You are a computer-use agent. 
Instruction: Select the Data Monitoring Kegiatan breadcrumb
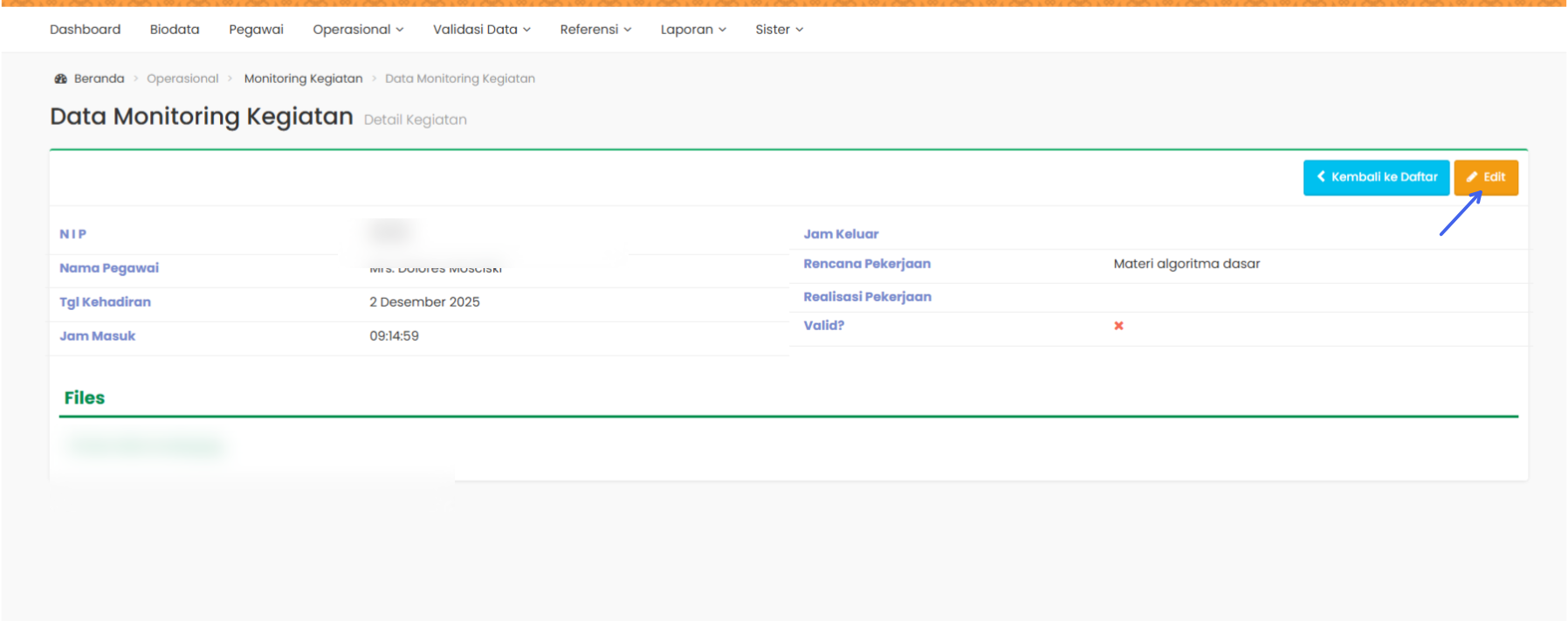click(x=460, y=79)
